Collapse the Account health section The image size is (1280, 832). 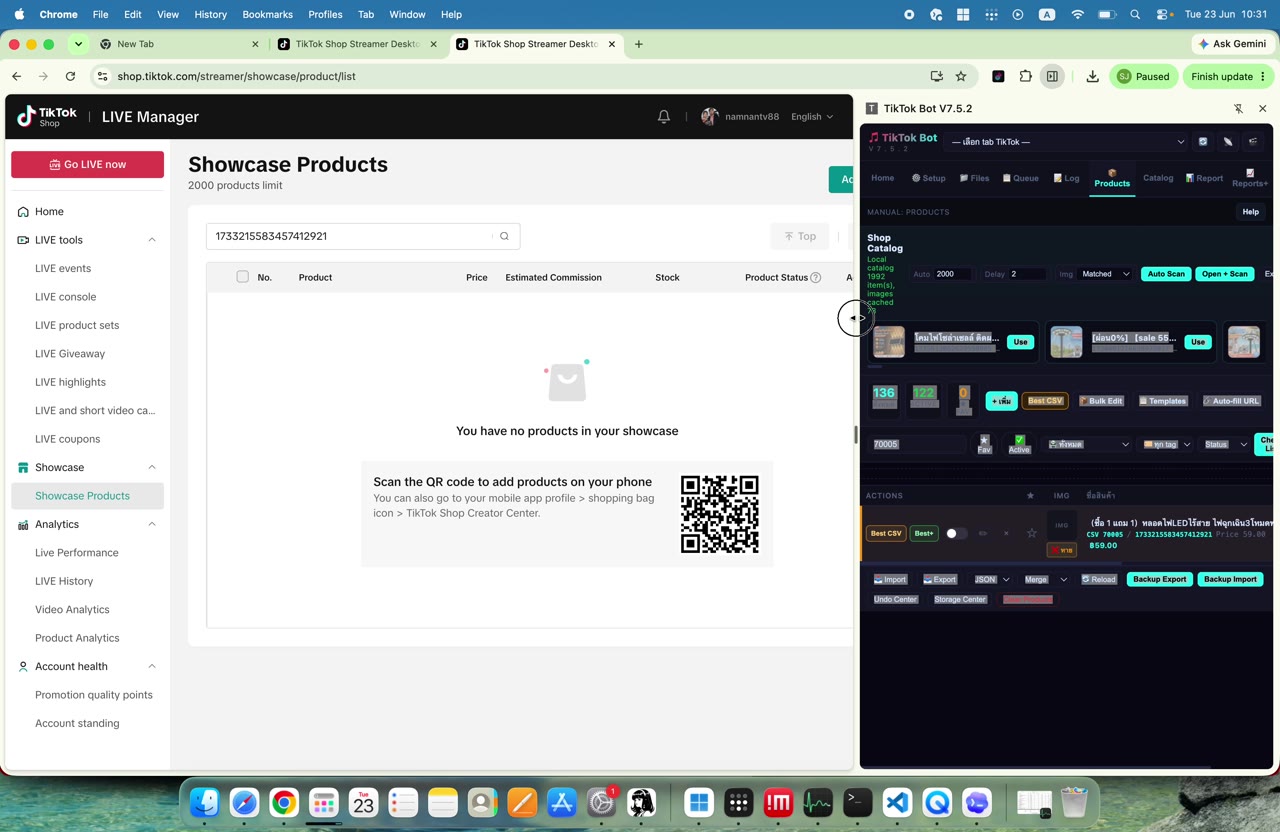(152, 666)
